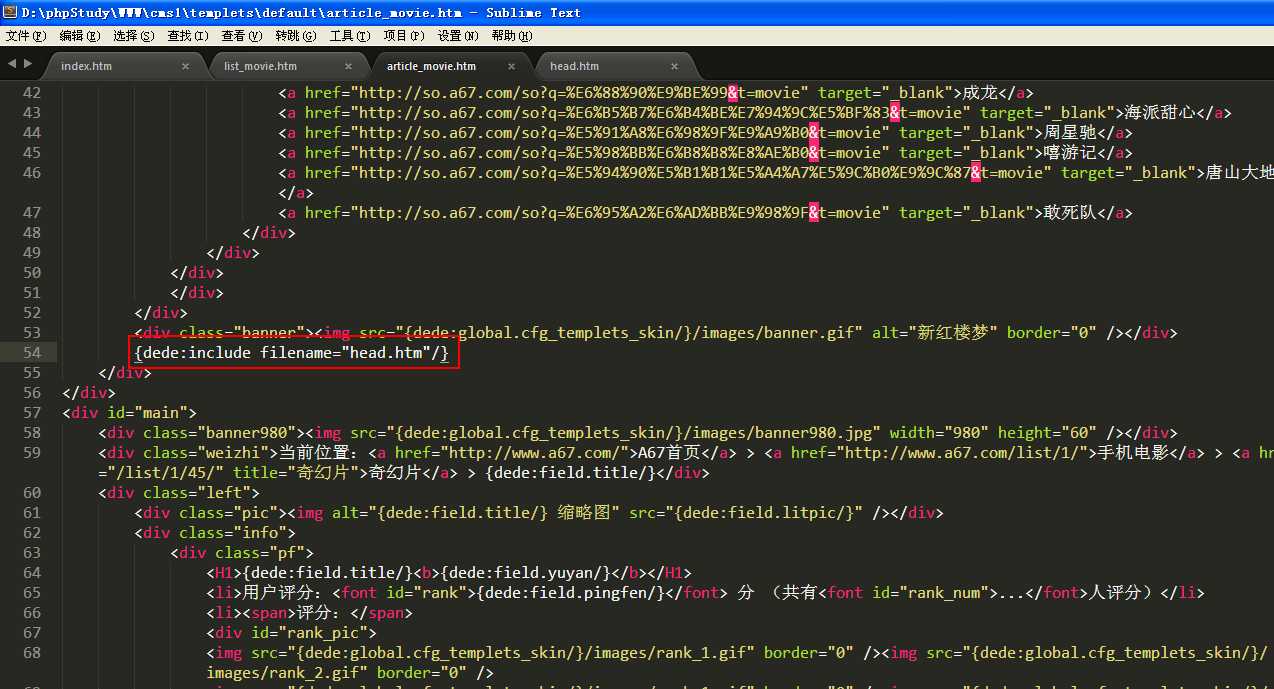Click the div id="main" tag
The width and height of the screenshot is (1274, 689).
[130, 413]
